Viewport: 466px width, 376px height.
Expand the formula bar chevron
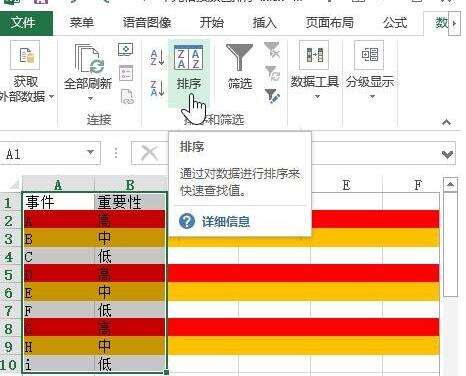pyautogui.click(x=447, y=154)
